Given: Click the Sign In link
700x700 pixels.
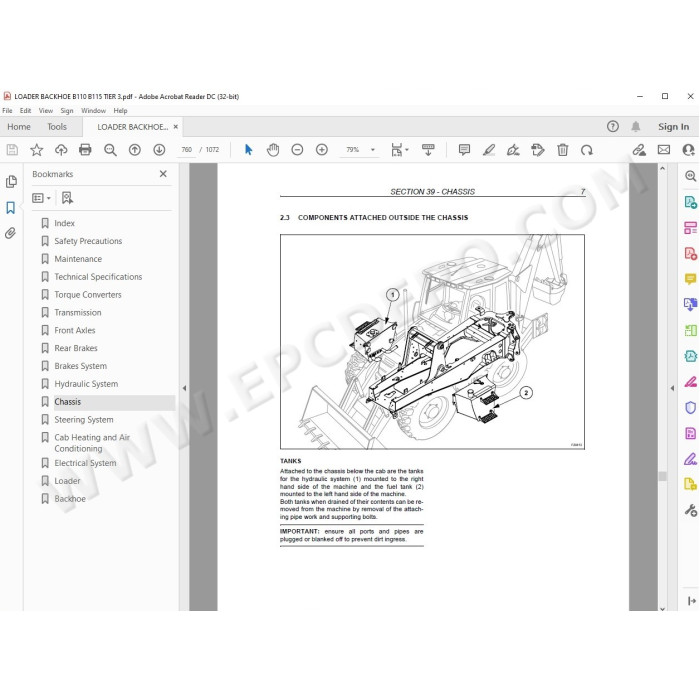Looking at the screenshot, I should [x=673, y=127].
